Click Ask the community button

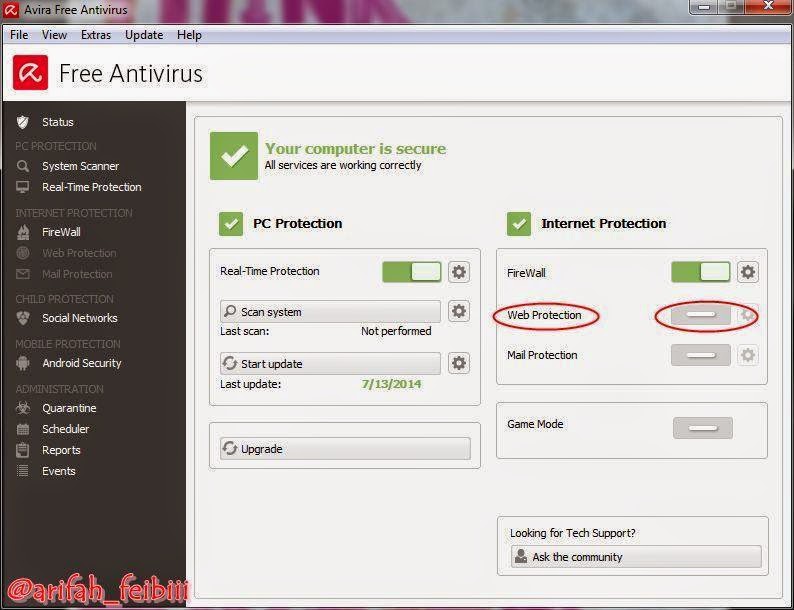tap(636, 556)
